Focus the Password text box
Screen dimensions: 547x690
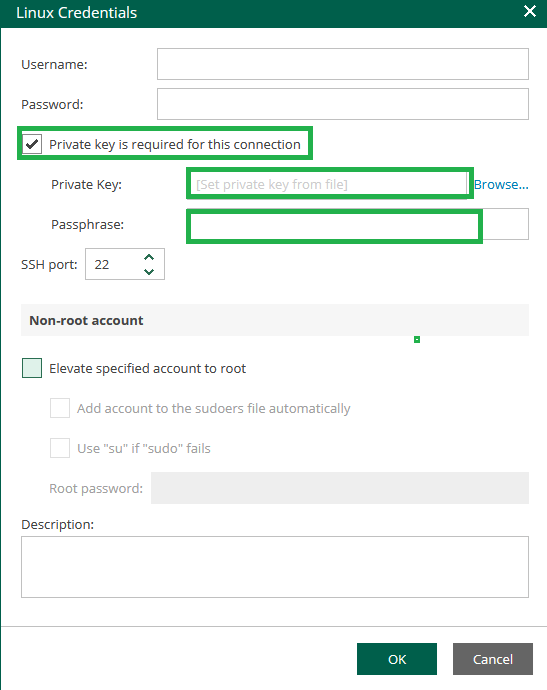(x=343, y=104)
